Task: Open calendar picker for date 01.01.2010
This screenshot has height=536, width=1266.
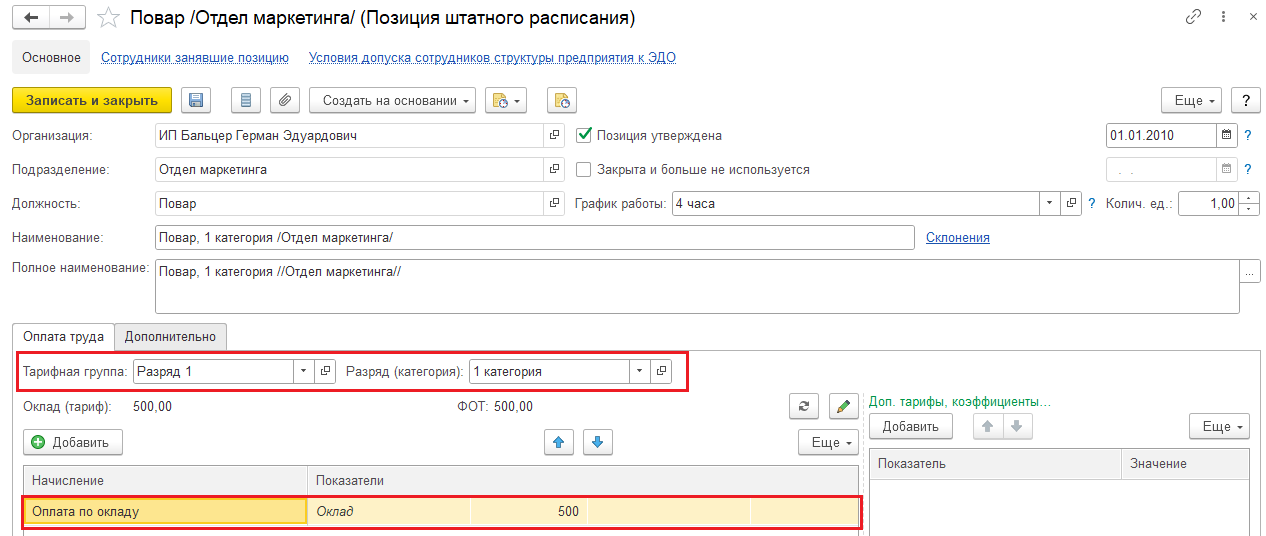Action: (x=1226, y=136)
